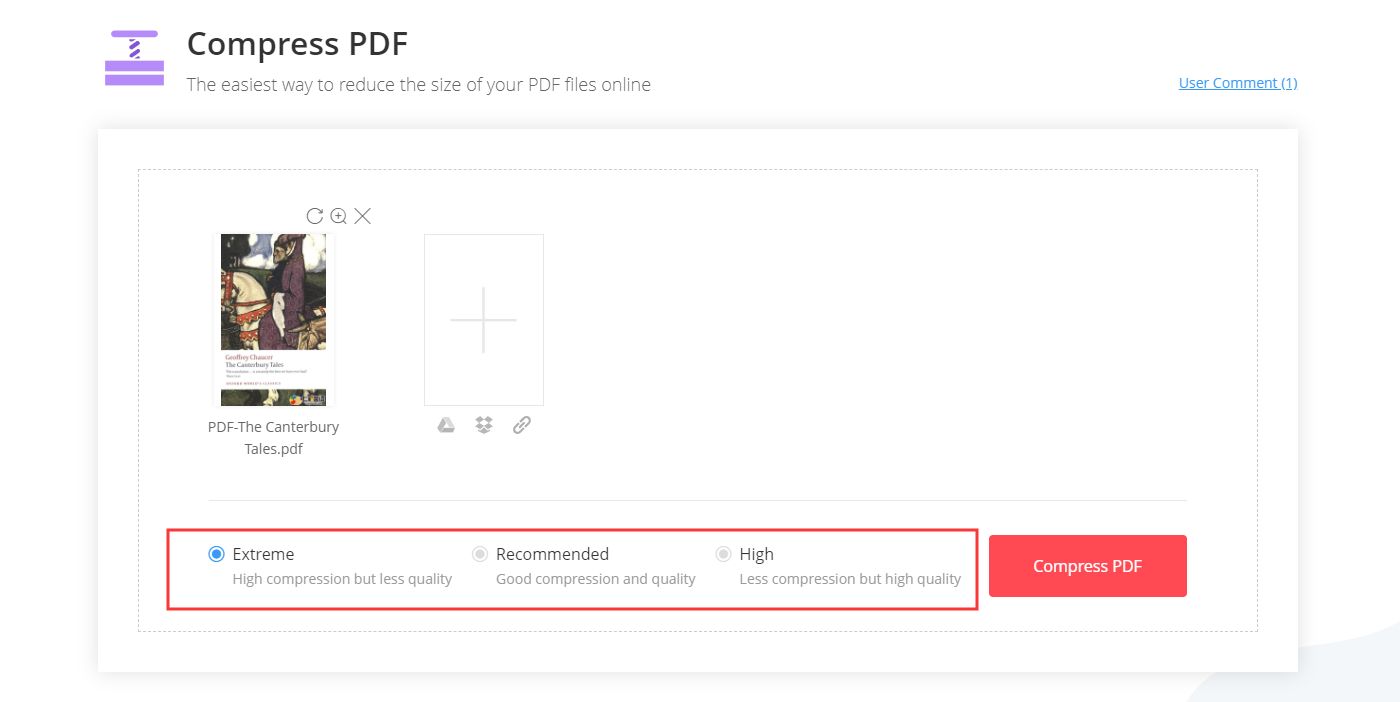Import a PDF from Dropbox

tap(484, 424)
